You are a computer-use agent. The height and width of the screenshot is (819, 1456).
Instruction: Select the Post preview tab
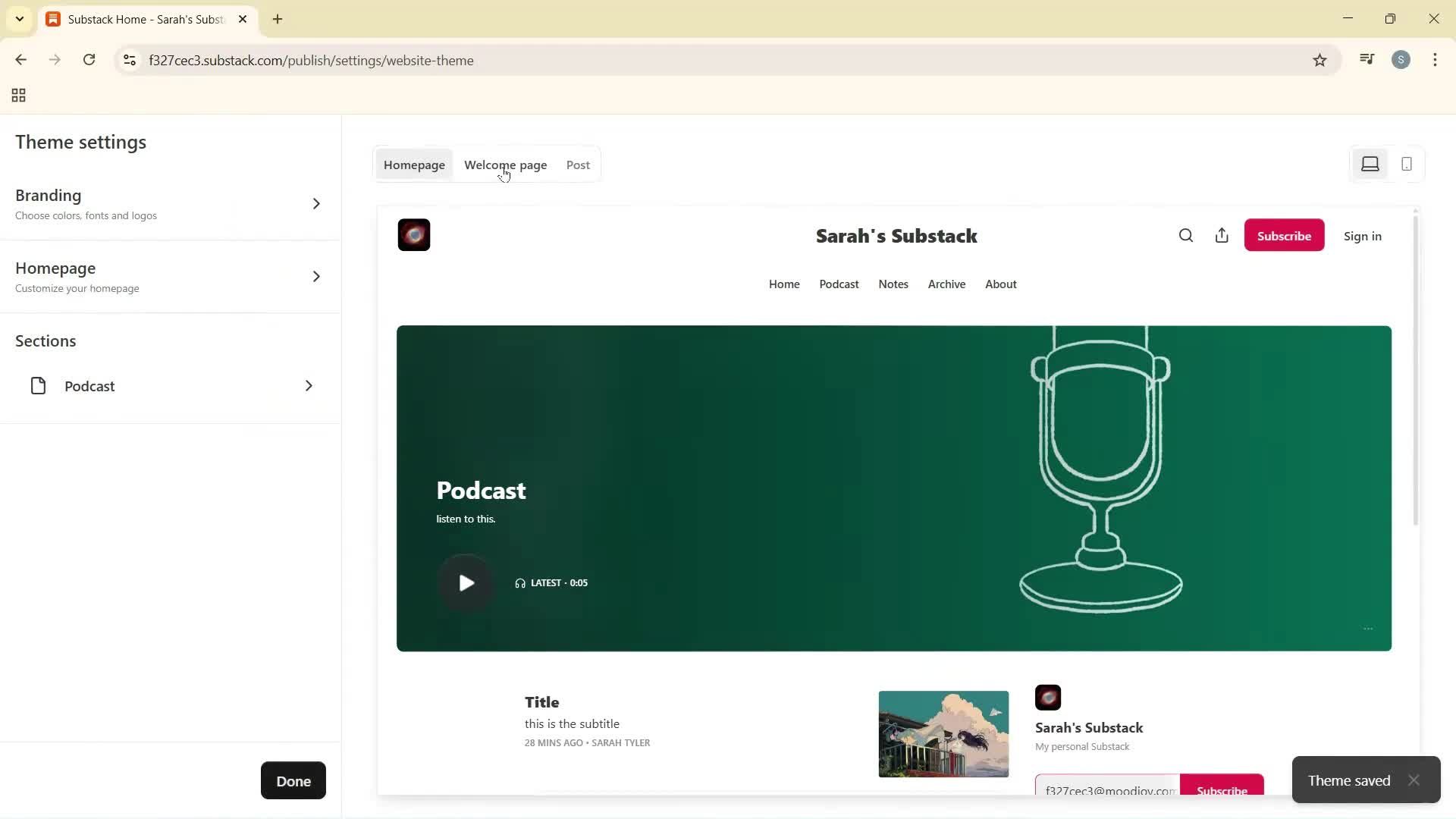[578, 165]
